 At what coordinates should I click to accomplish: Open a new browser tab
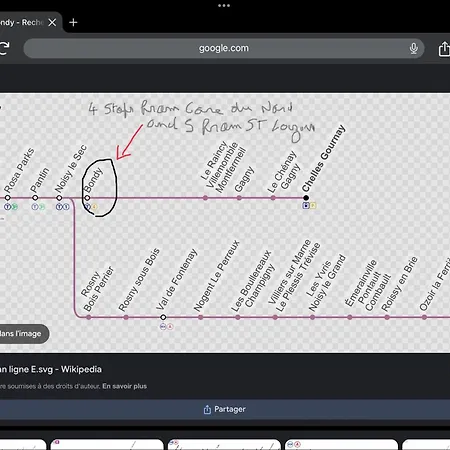pos(73,22)
